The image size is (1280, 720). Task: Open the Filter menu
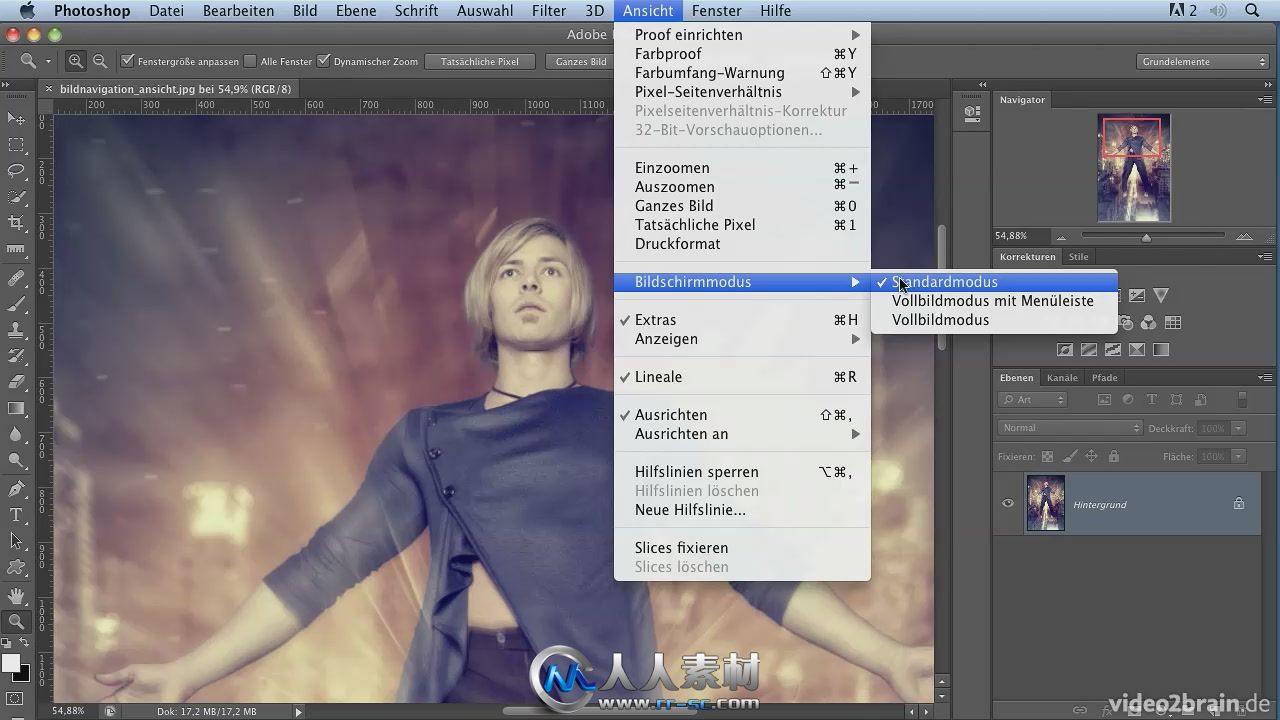549,11
